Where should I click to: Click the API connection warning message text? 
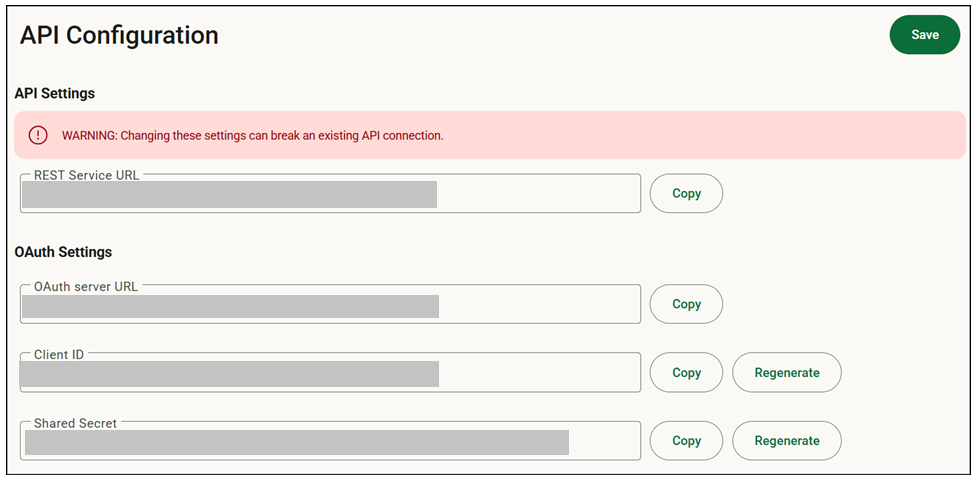pos(252,135)
